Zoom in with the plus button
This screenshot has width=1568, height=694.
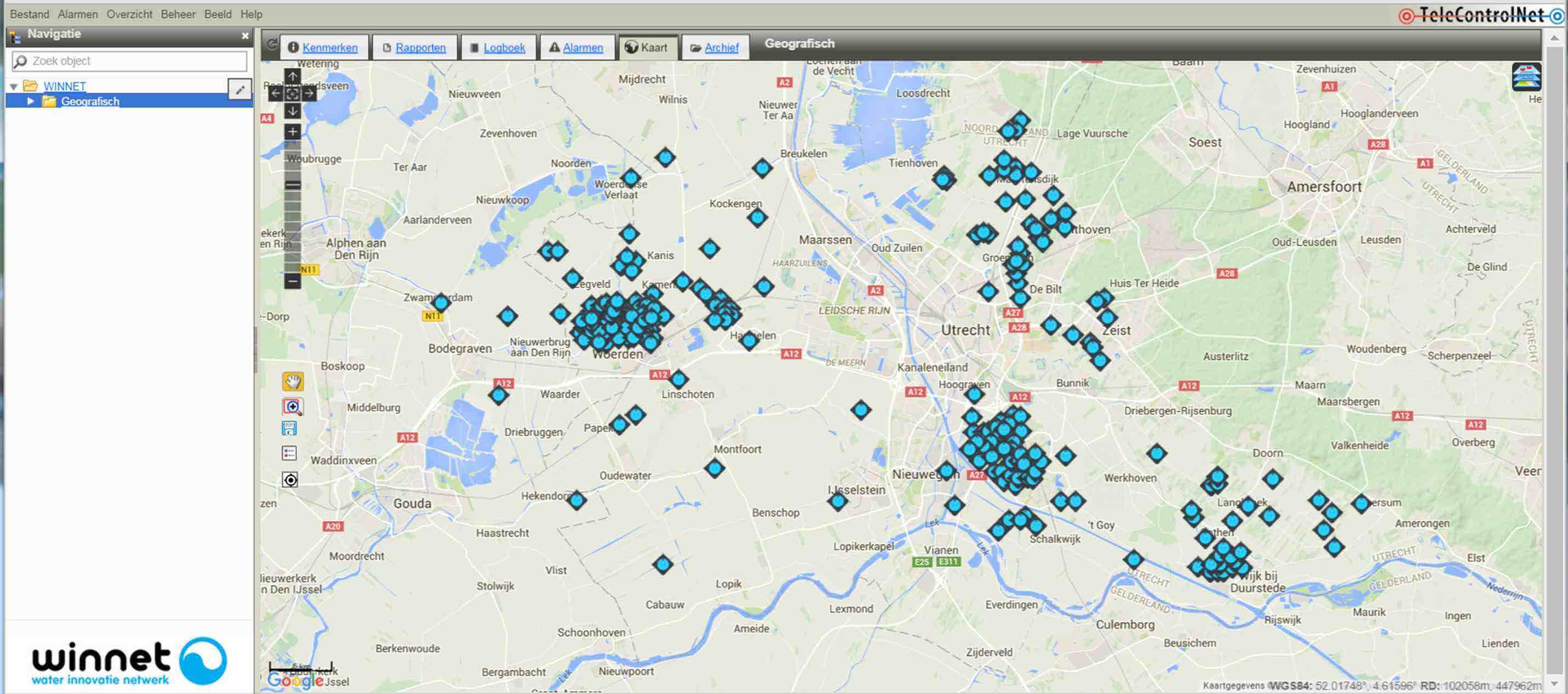tap(292, 132)
